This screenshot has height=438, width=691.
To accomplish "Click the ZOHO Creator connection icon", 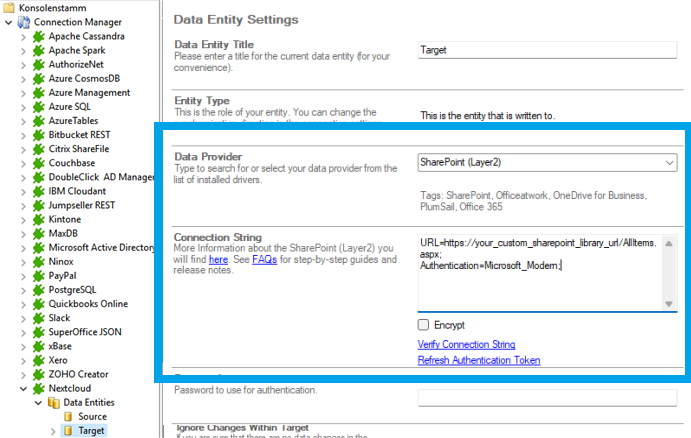I will [x=39, y=375].
